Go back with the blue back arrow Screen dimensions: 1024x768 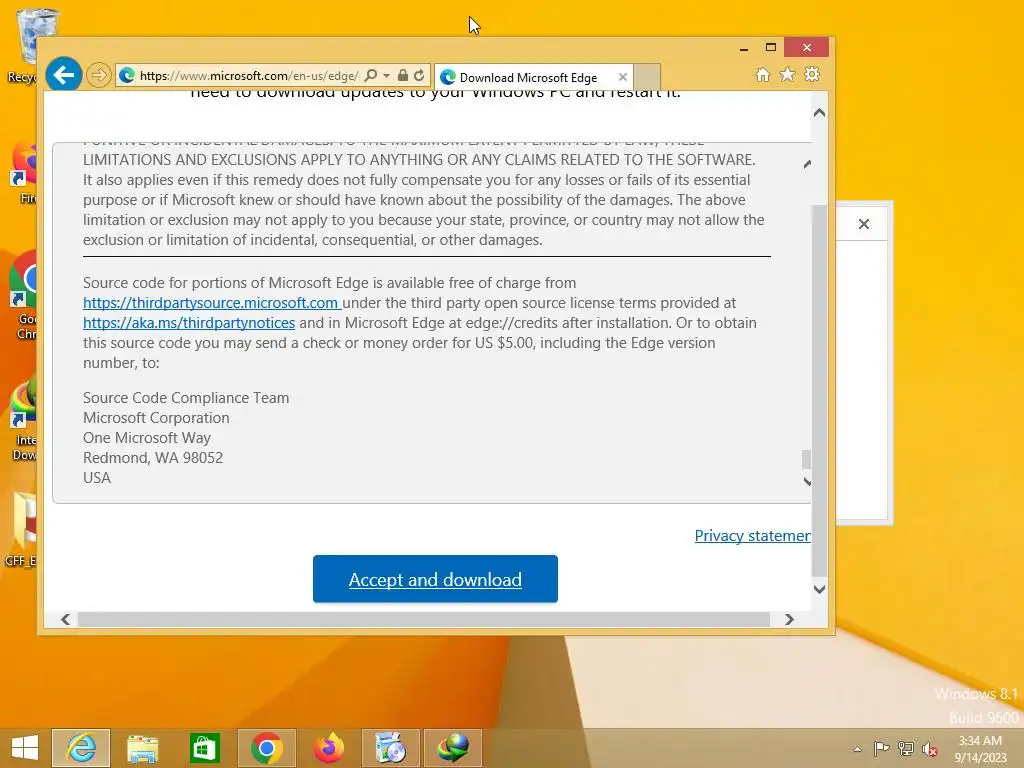click(64, 75)
